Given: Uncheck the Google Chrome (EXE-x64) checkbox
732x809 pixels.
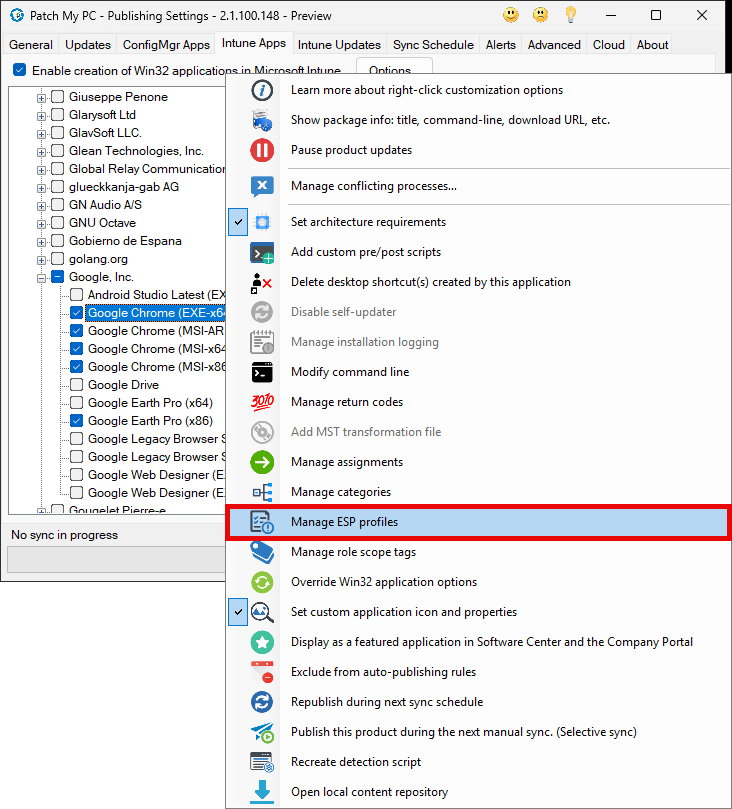Looking at the screenshot, I should click(76, 313).
